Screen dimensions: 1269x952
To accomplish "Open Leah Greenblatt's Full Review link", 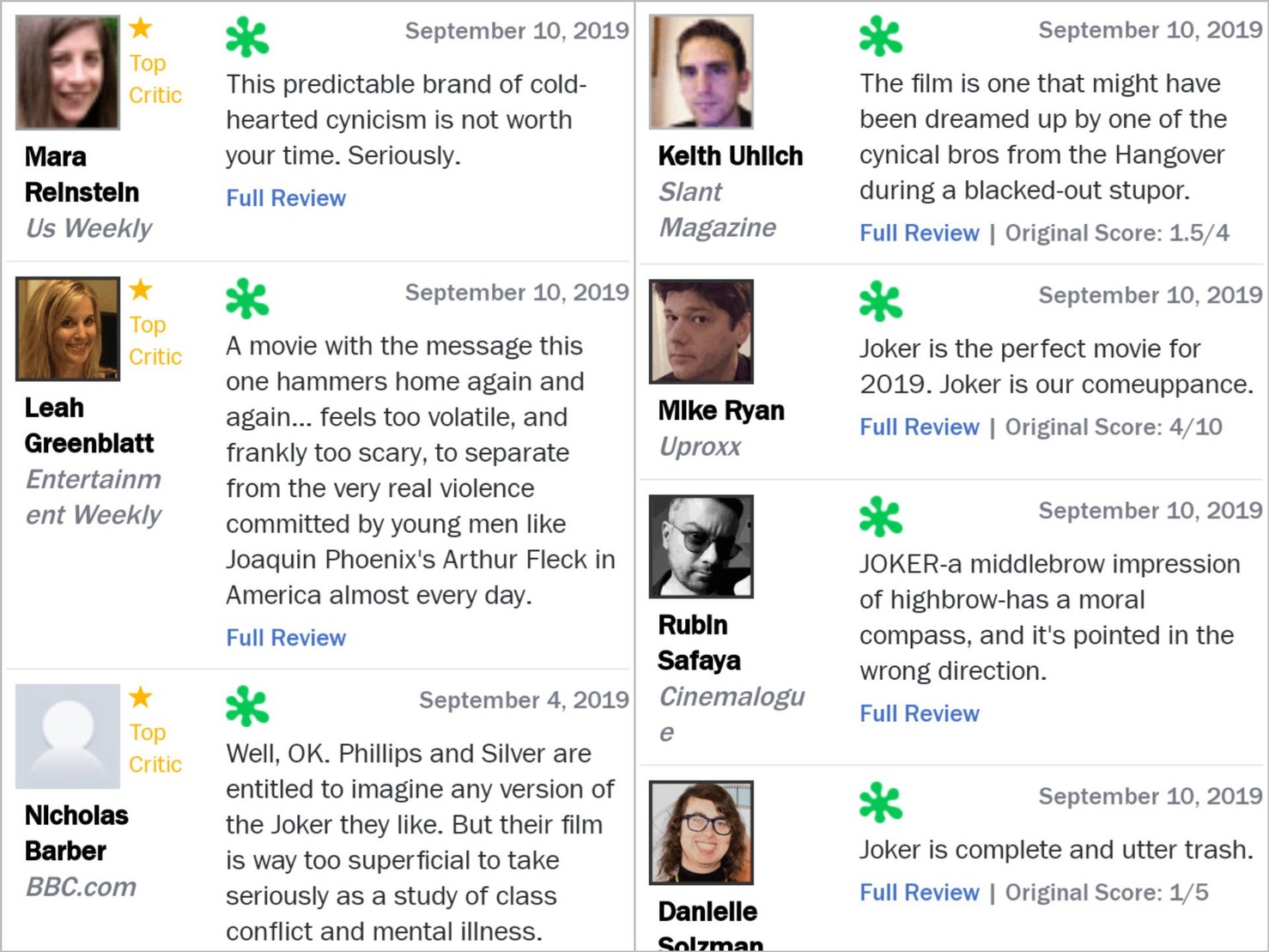I will click(286, 638).
